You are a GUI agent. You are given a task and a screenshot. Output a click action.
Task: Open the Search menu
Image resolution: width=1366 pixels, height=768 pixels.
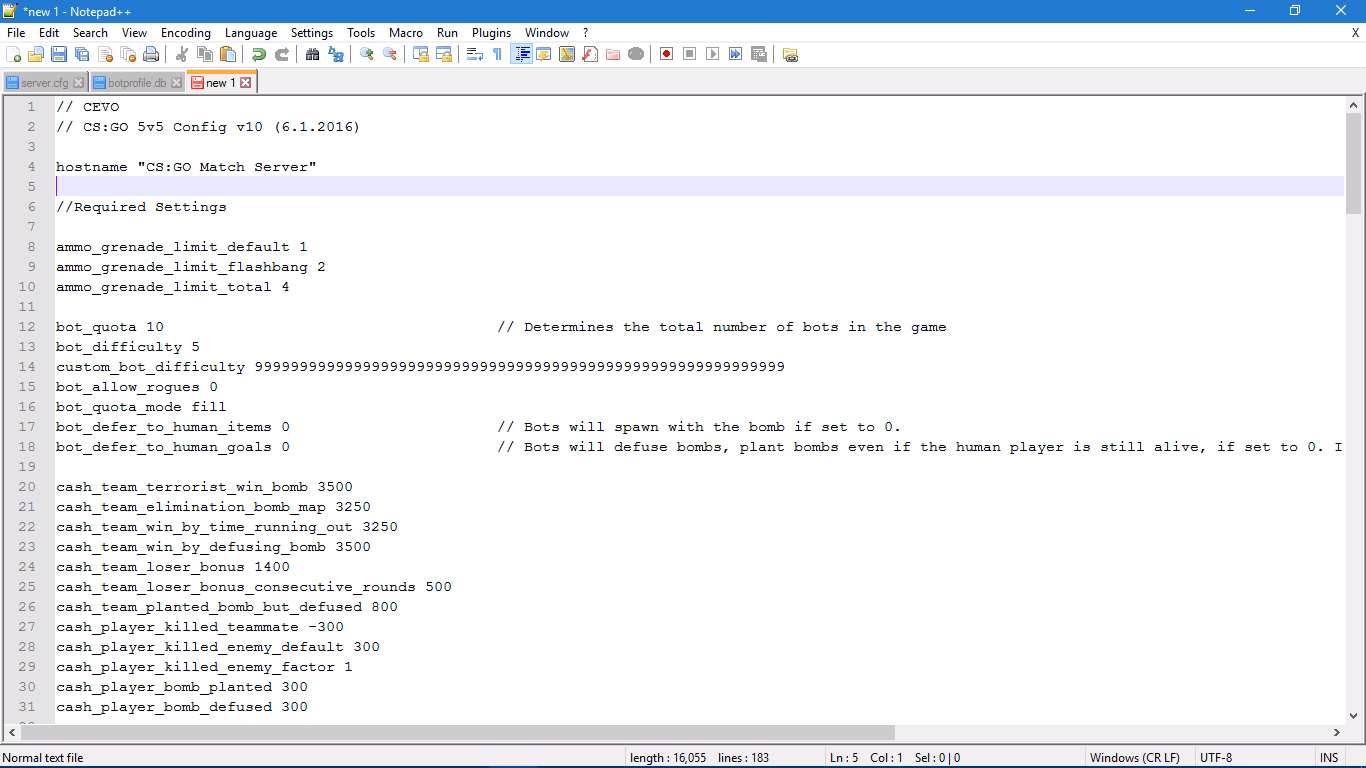click(90, 33)
